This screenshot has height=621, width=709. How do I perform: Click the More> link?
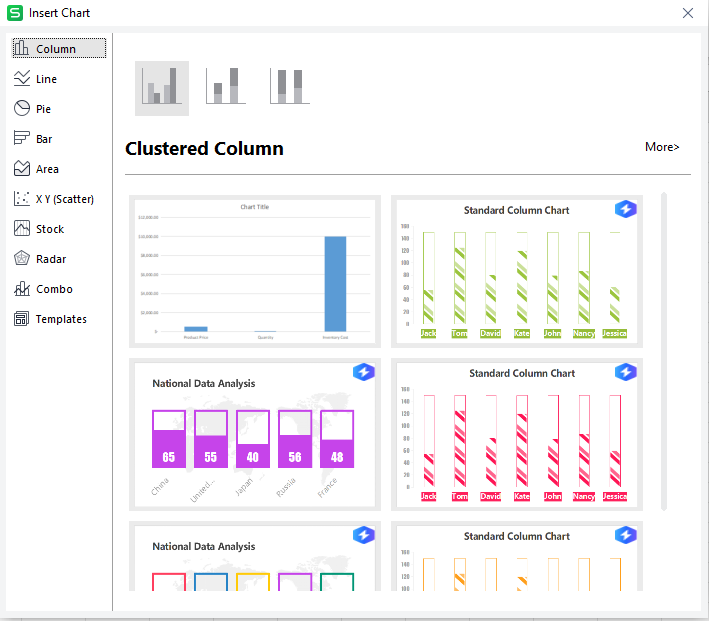point(662,147)
